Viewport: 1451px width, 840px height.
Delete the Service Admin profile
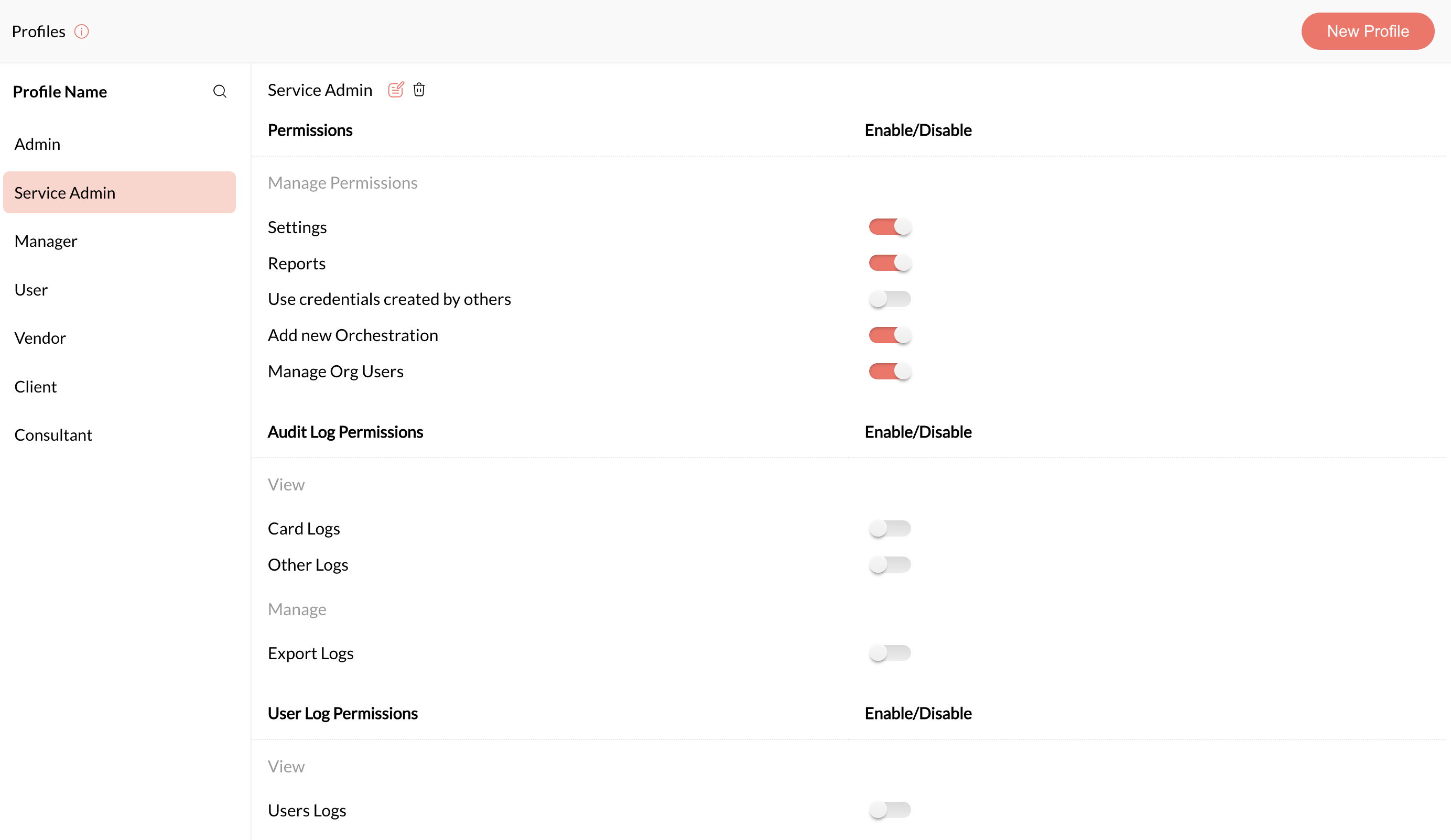click(x=419, y=90)
